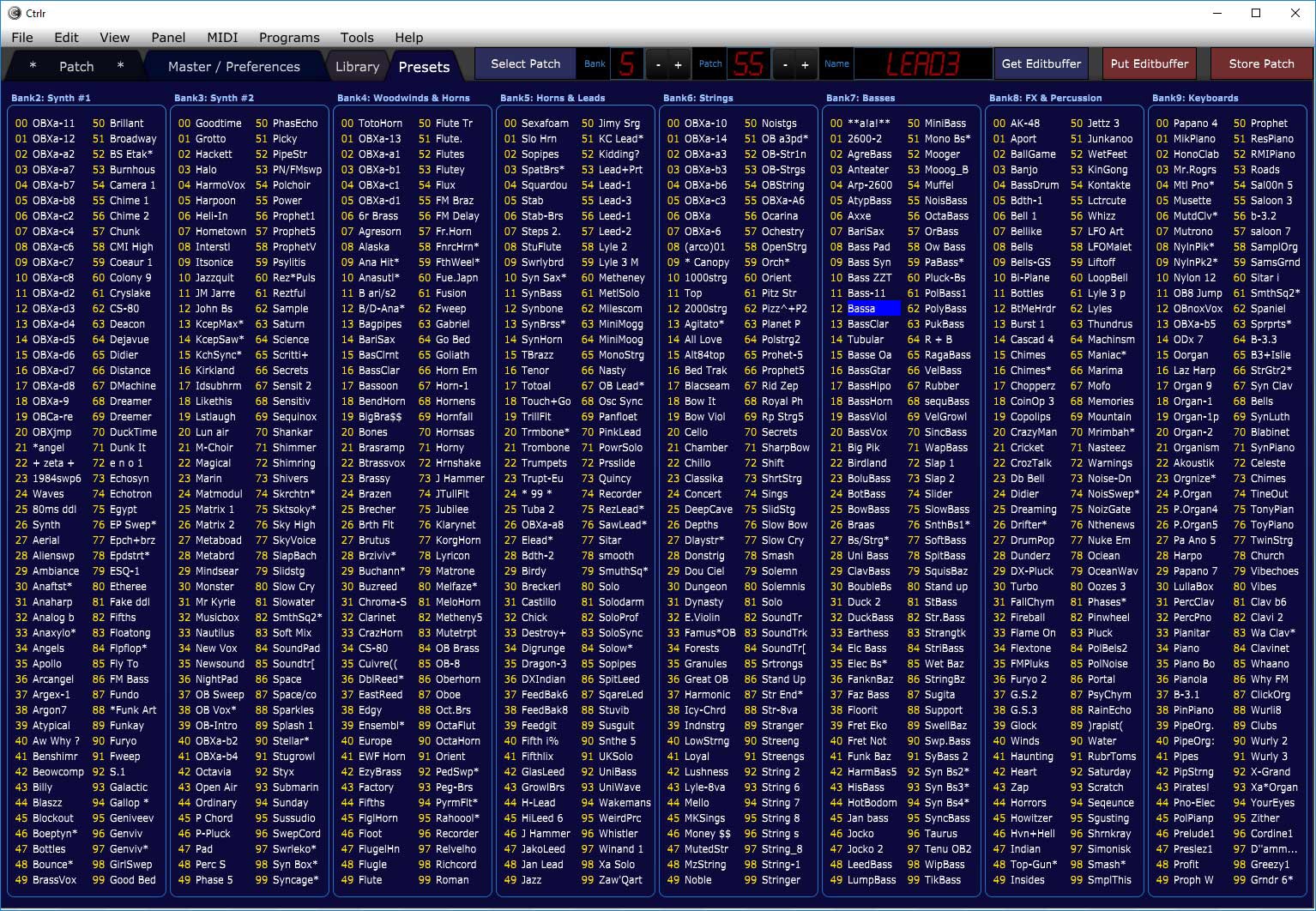Viewport: 1316px width, 911px height.
Task: Select patch 99 TikBass in Bank7
Action: pos(934,880)
